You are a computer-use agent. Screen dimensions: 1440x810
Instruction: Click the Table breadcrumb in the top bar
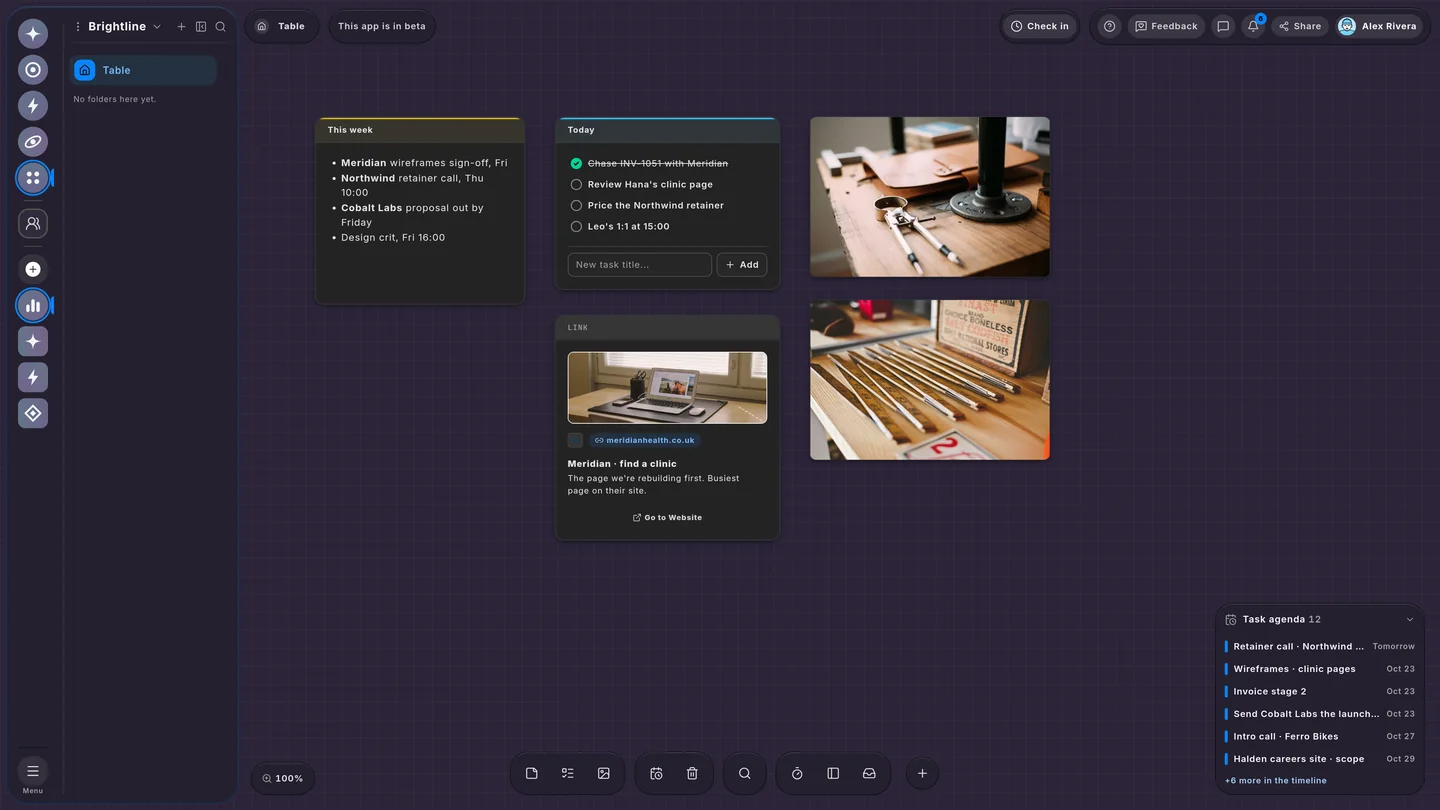(281, 26)
